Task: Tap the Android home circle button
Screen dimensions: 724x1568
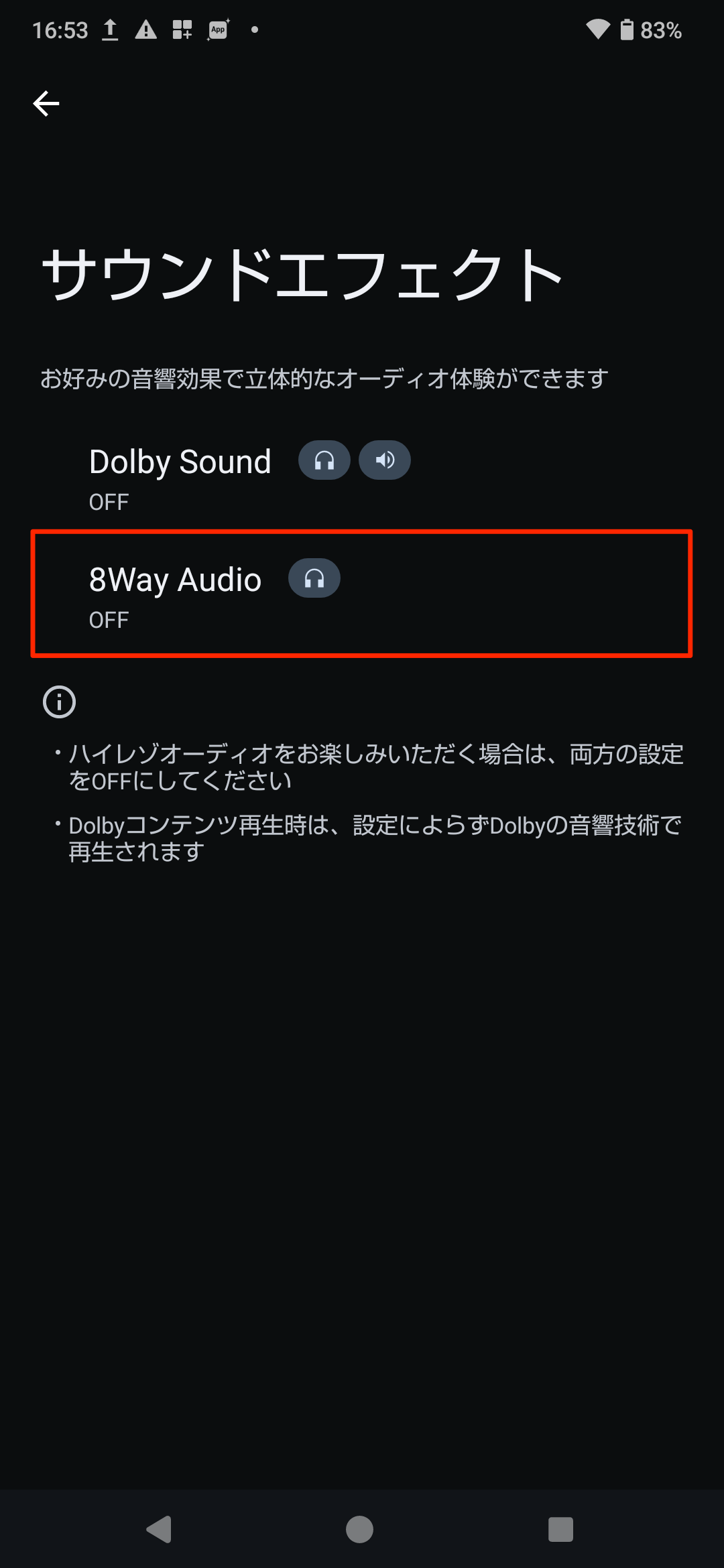Action: (359, 1529)
